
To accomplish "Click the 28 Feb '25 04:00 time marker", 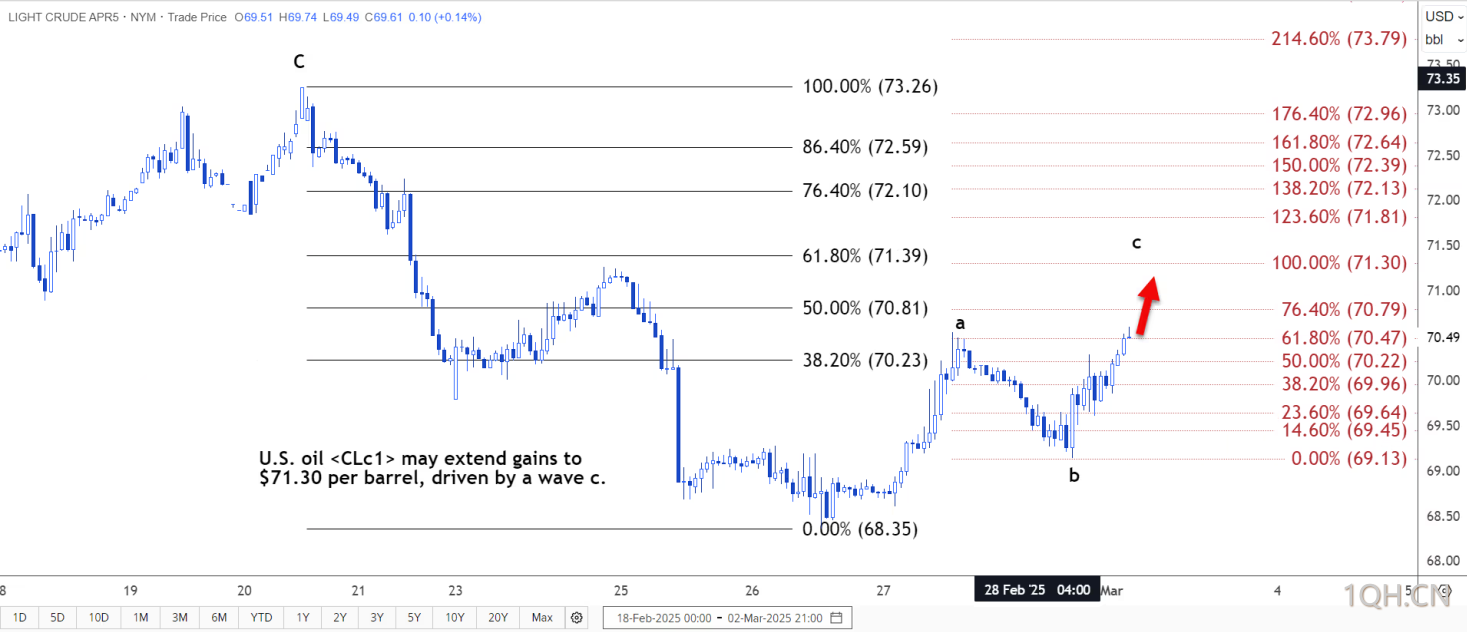I will point(1037,590).
